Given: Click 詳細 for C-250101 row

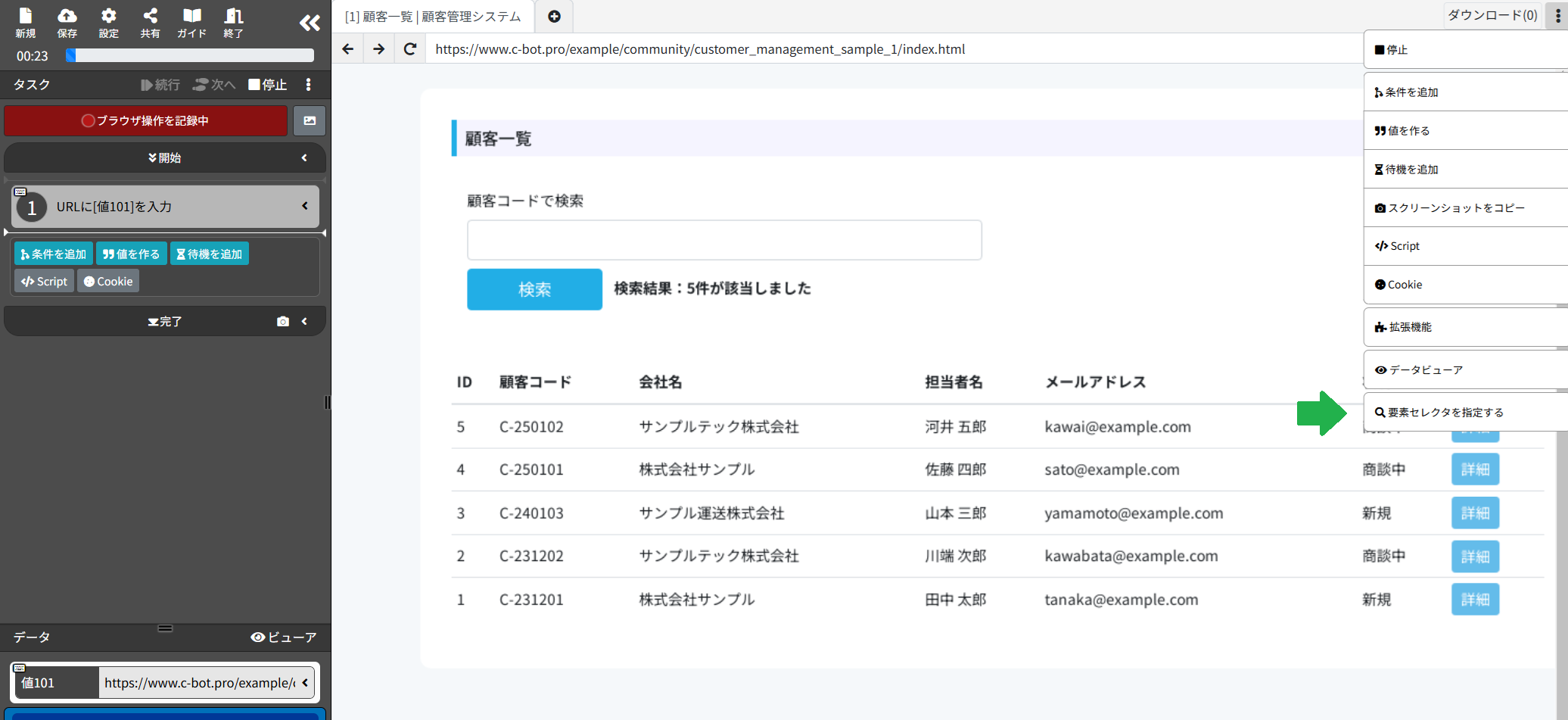Looking at the screenshot, I should point(1475,469).
